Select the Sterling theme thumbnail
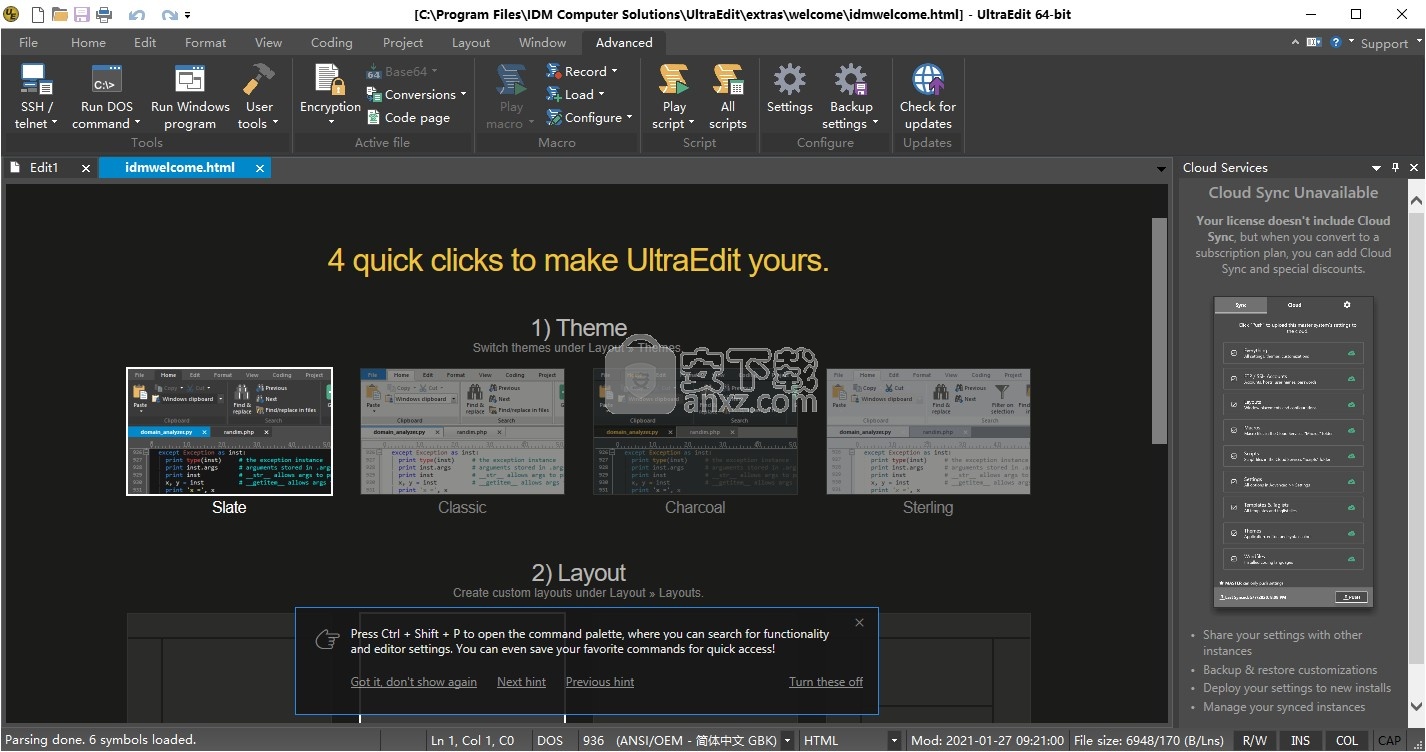Screen dimensions: 1426x752 tap(928, 431)
